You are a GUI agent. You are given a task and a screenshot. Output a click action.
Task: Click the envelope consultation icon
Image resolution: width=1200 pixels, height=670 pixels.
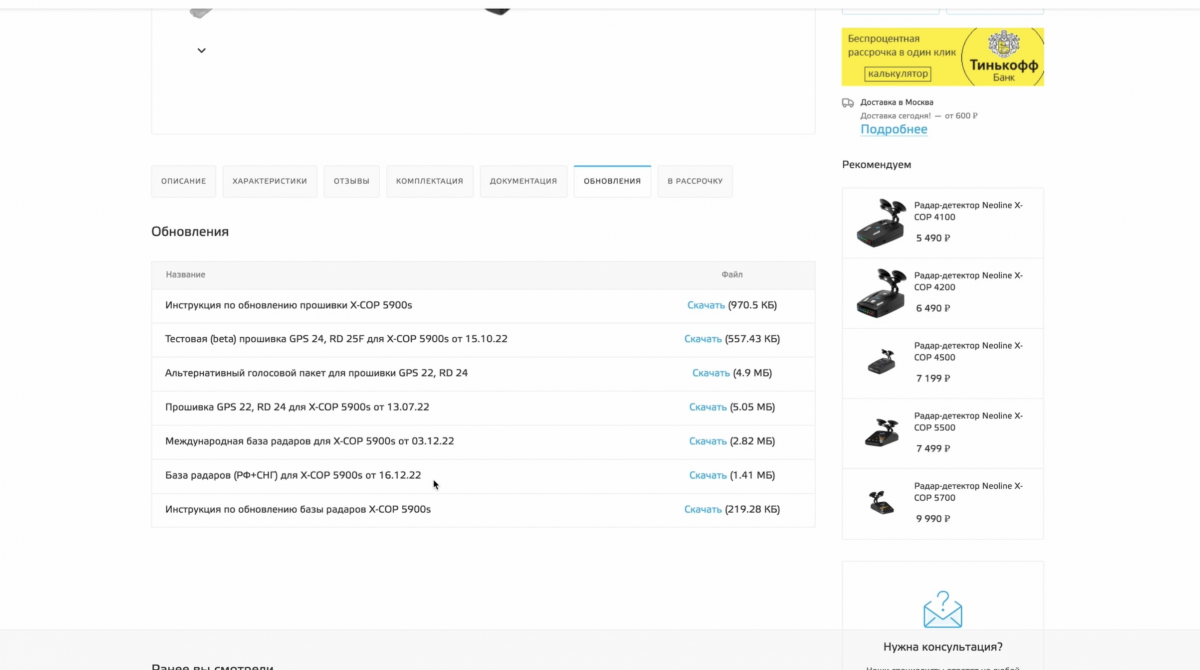(942, 609)
